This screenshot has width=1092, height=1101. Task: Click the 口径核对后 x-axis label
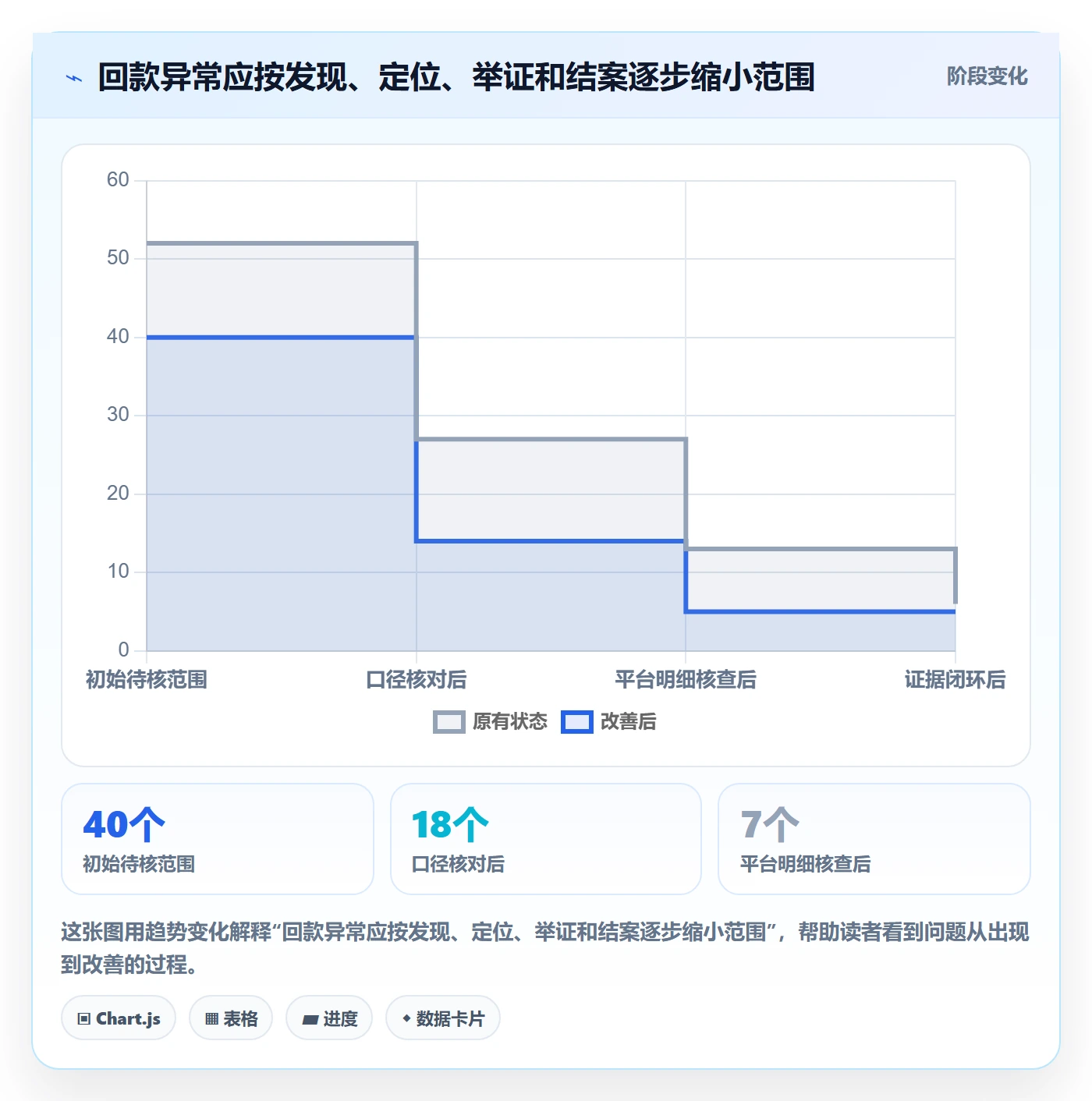click(x=417, y=680)
